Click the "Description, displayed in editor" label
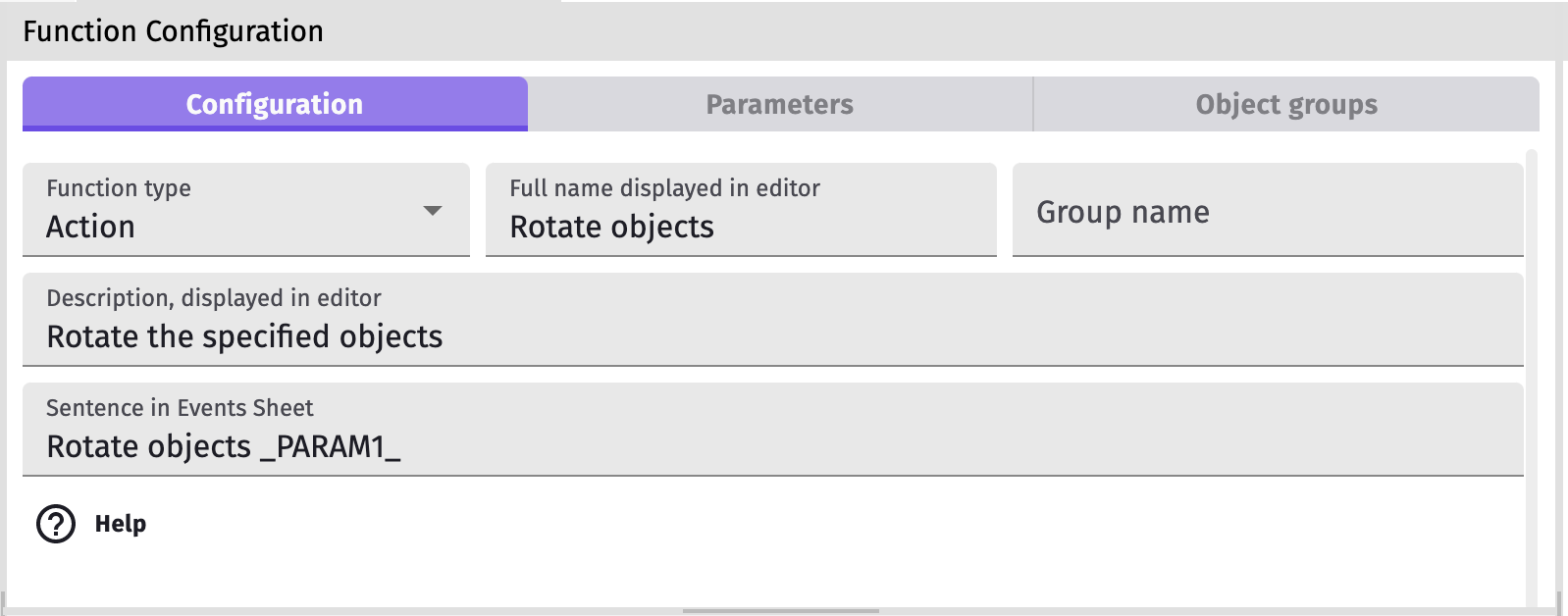This screenshot has height=616, width=1568. pos(214,298)
